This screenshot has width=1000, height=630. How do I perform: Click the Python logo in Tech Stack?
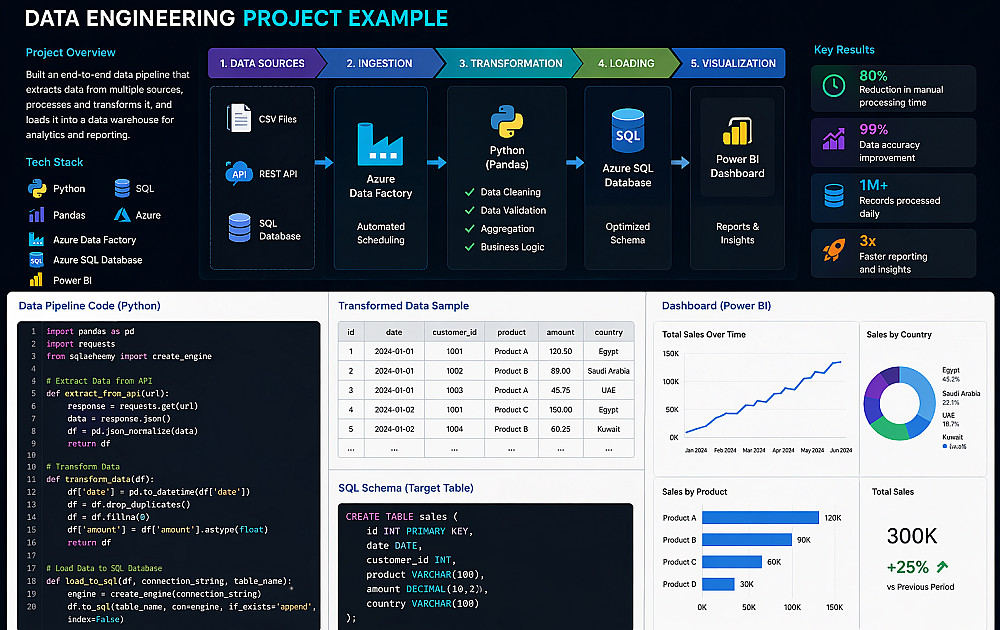point(37,189)
